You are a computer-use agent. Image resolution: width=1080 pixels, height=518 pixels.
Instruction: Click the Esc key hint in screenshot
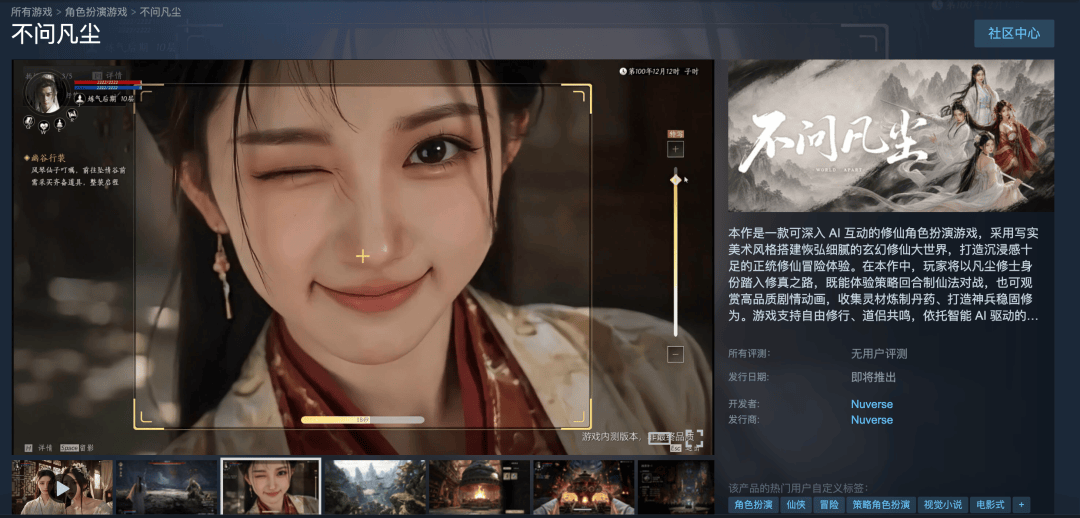click(675, 448)
